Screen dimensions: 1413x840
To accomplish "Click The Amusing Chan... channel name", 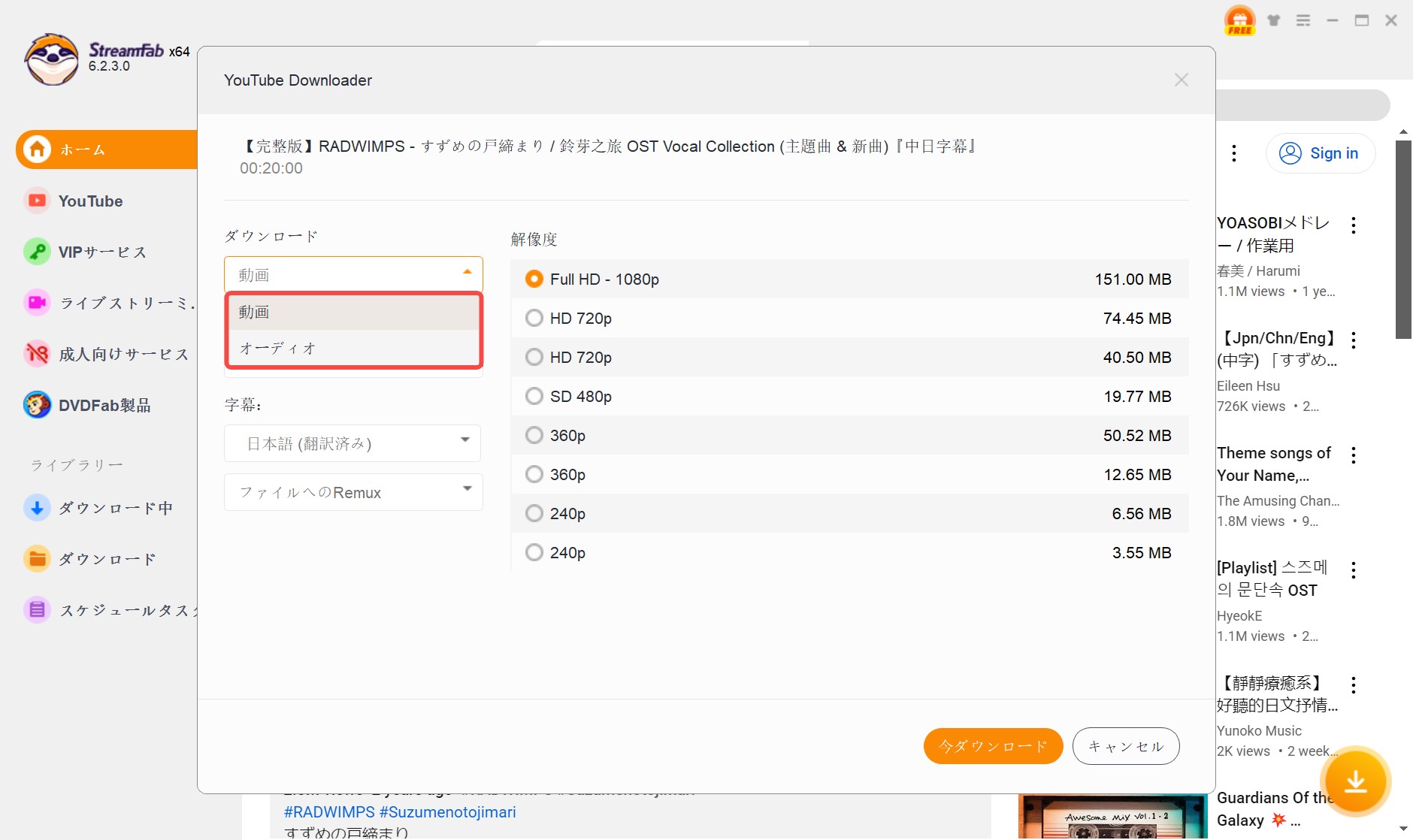I will pos(1278,500).
